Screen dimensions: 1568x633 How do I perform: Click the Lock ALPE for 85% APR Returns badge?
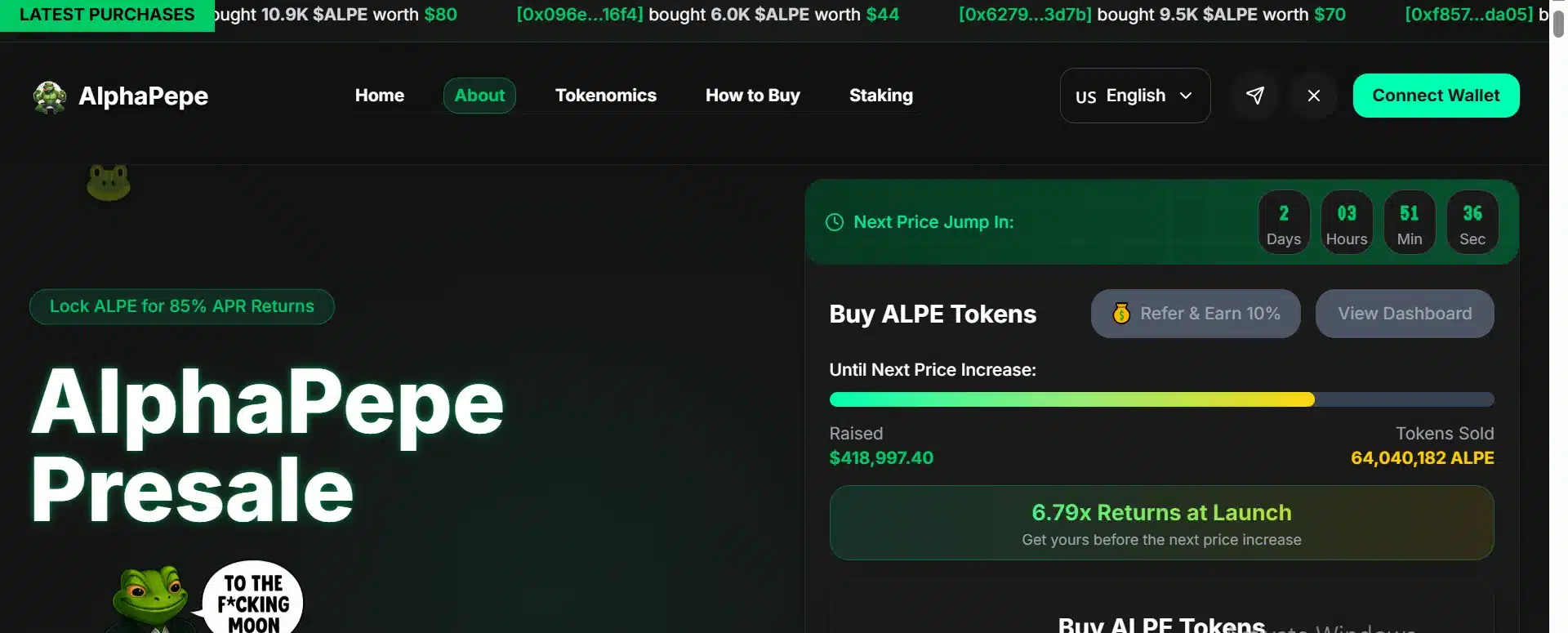pos(181,306)
